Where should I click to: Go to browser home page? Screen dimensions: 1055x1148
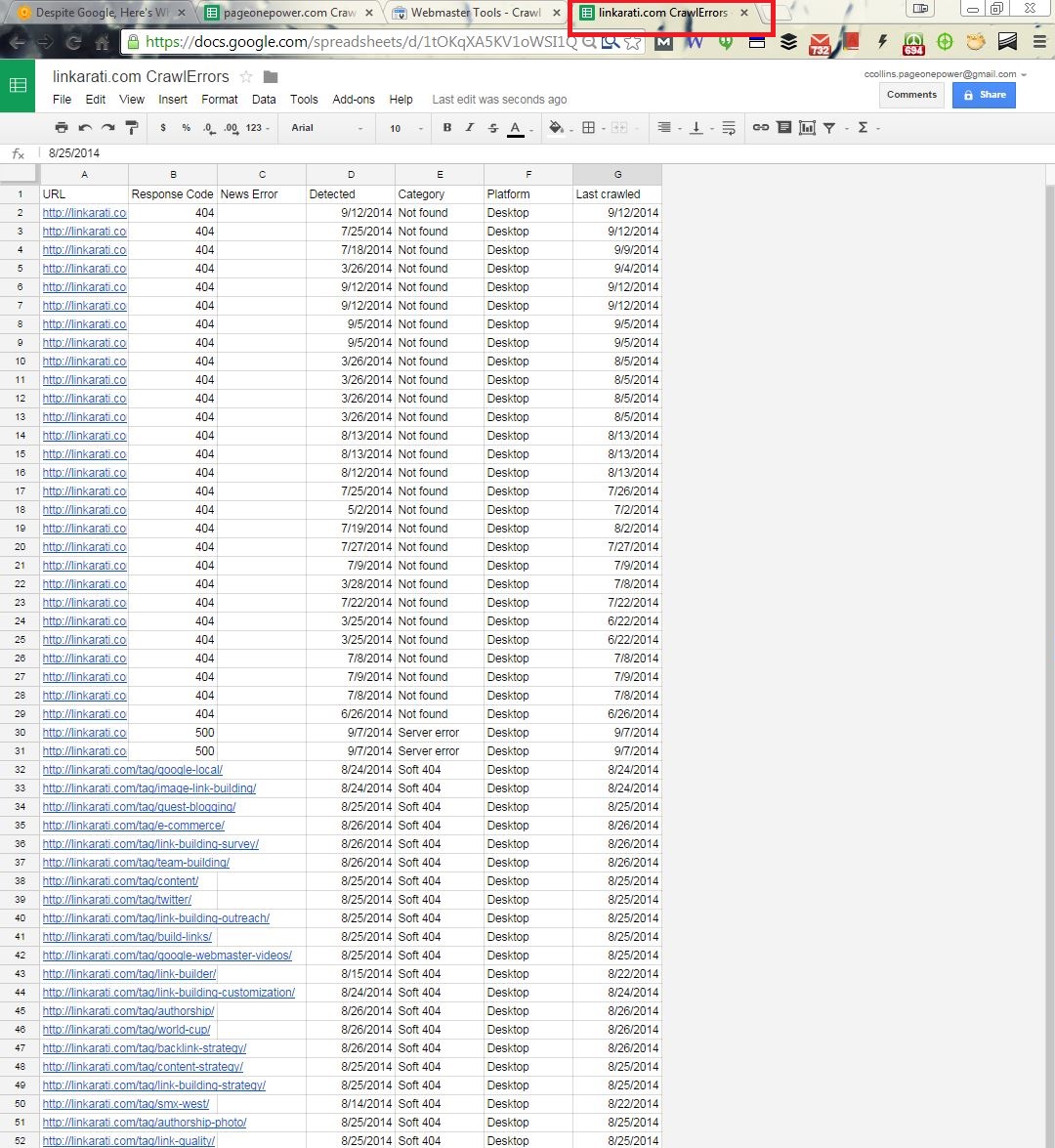tap(102, 42)
